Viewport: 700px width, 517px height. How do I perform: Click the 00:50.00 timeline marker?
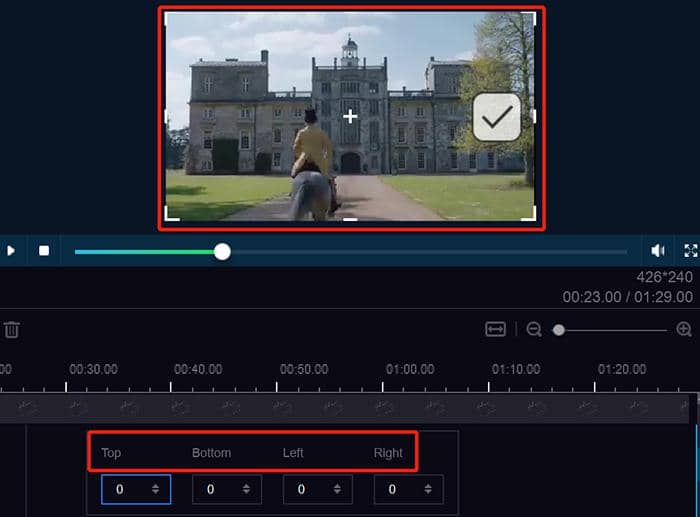tap(304, 369)
